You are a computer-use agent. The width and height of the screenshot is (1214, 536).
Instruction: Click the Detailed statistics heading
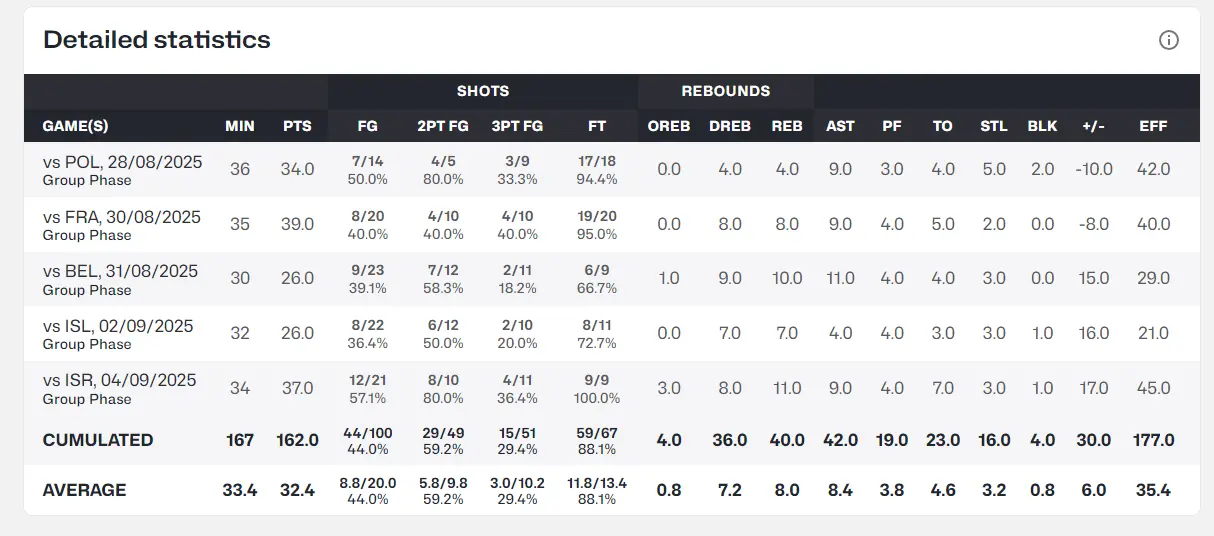pyautogui.click(x=157, y=40)
